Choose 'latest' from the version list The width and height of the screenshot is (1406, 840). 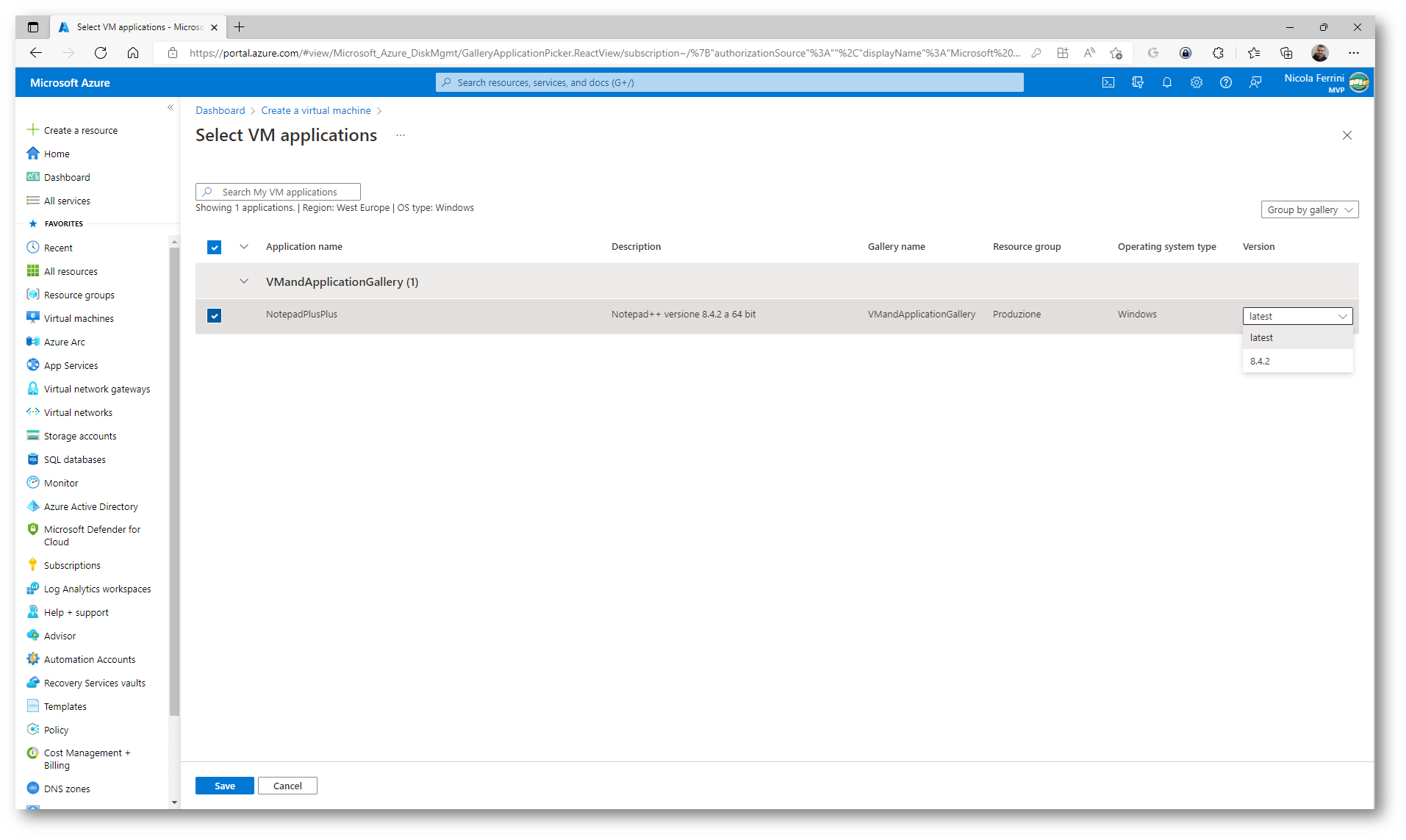[x=1297, y=337]
